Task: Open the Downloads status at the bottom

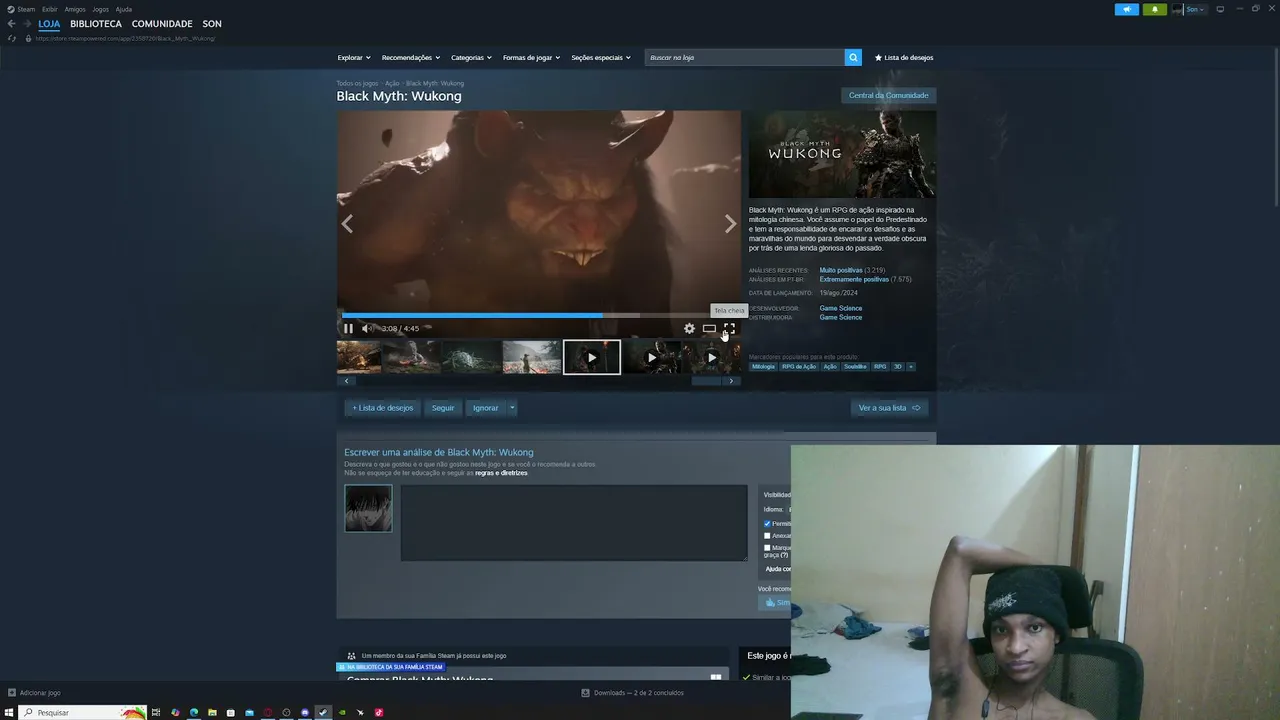Action: click(x=633, y=693)
